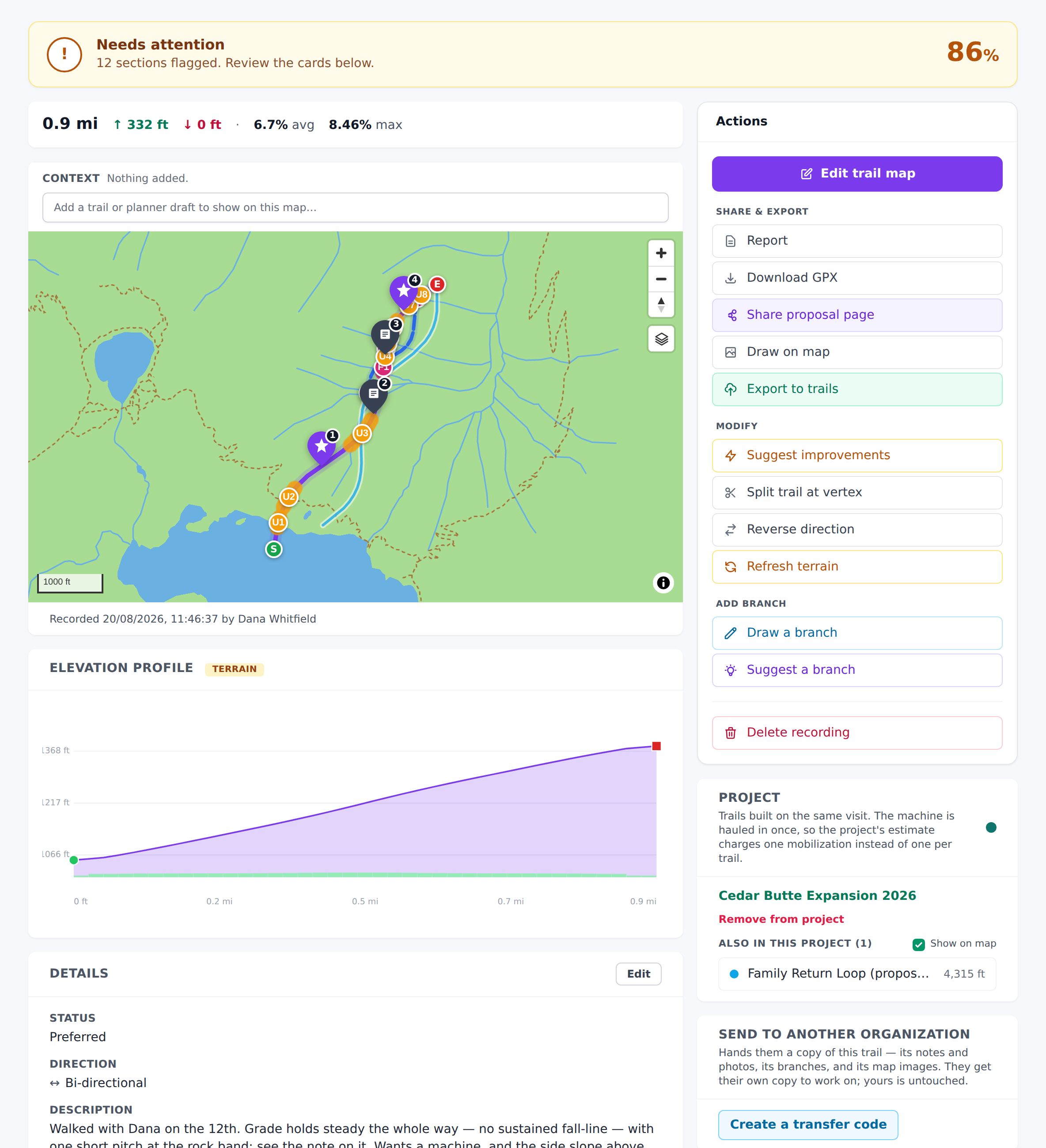Viewport: 1046px width, 1148px height.
Task: Share proposal page
Action: coord(857,315)
